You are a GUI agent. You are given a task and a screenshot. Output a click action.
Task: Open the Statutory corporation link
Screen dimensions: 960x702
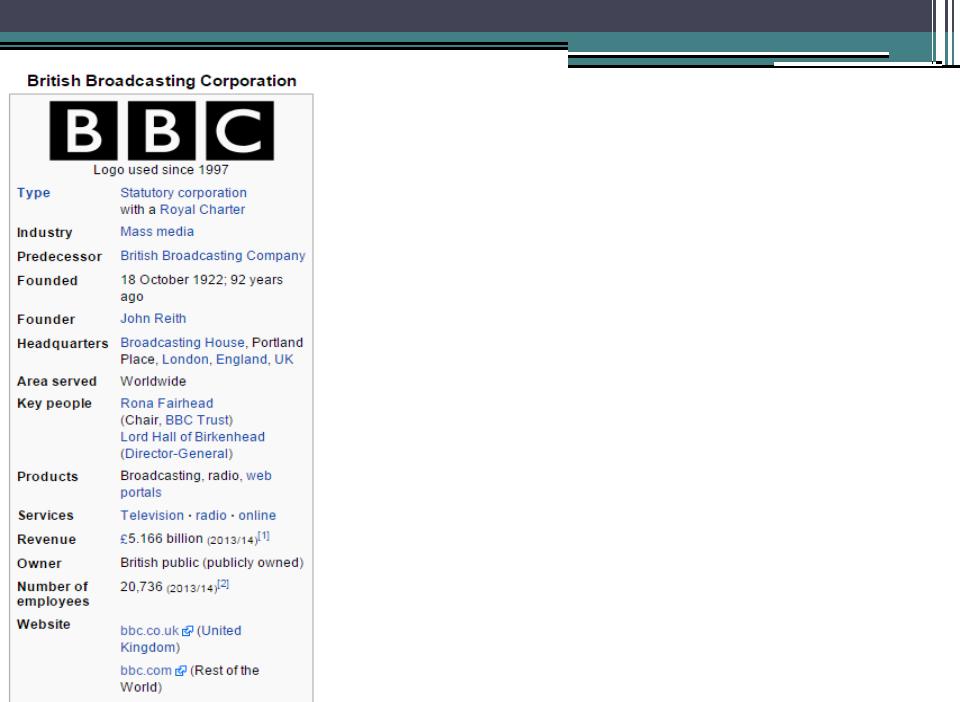click(x=183, y=193)
